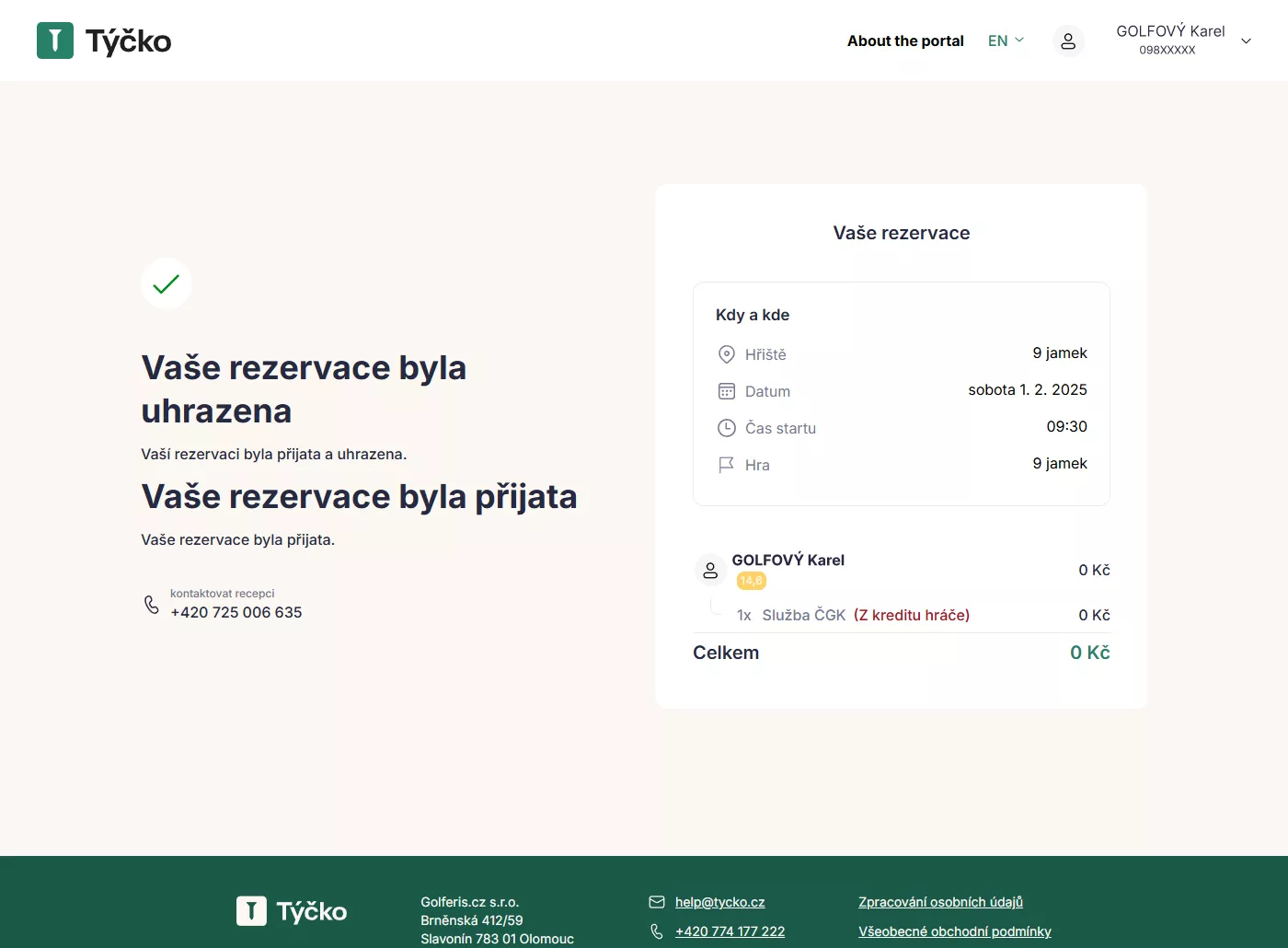This screenshot has height=948, width=1288.
Task: Open the About the portal page
Action: 905,40
